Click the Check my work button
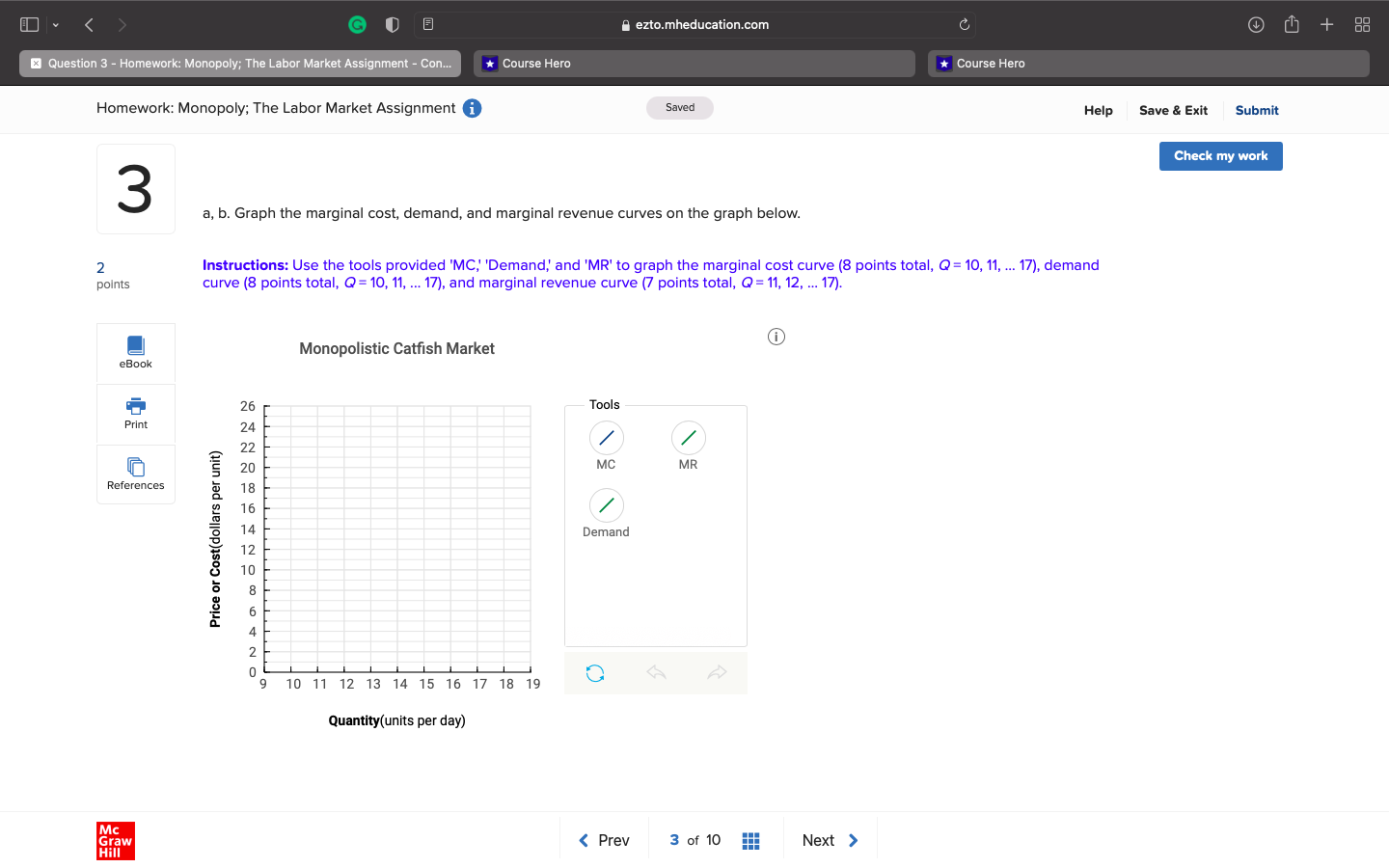 1220,155
